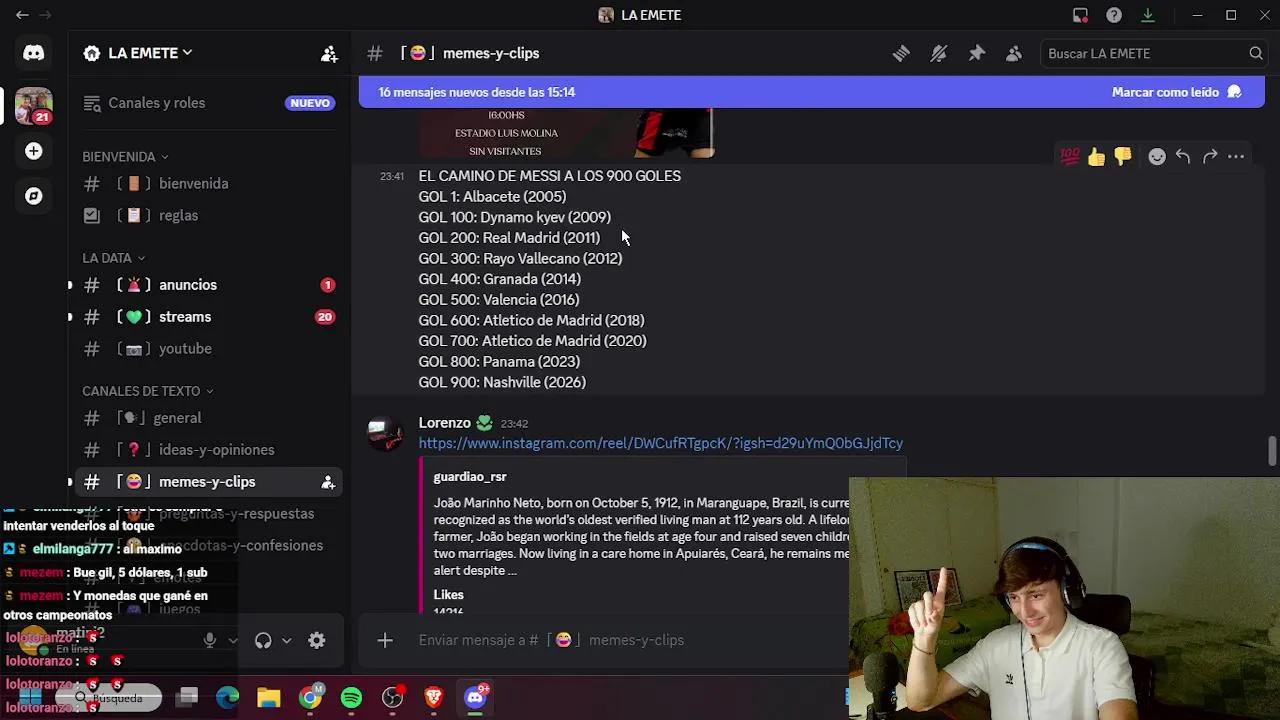Open the screen recording inbox icon in title bar
1280x720 pixels.
tap(1080, 15)
